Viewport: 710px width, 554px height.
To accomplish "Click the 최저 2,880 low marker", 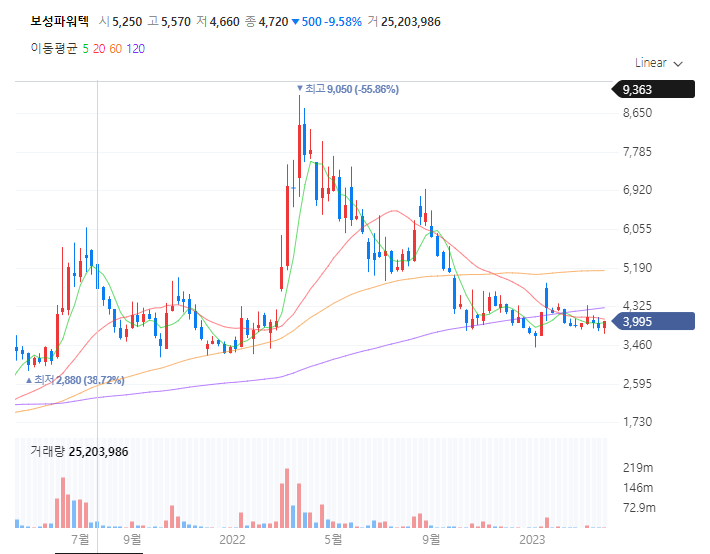I will pos(75,380).
